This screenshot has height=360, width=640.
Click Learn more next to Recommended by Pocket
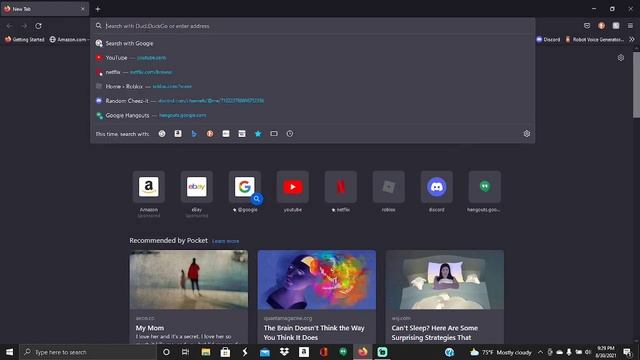click(x=225, y=241)
